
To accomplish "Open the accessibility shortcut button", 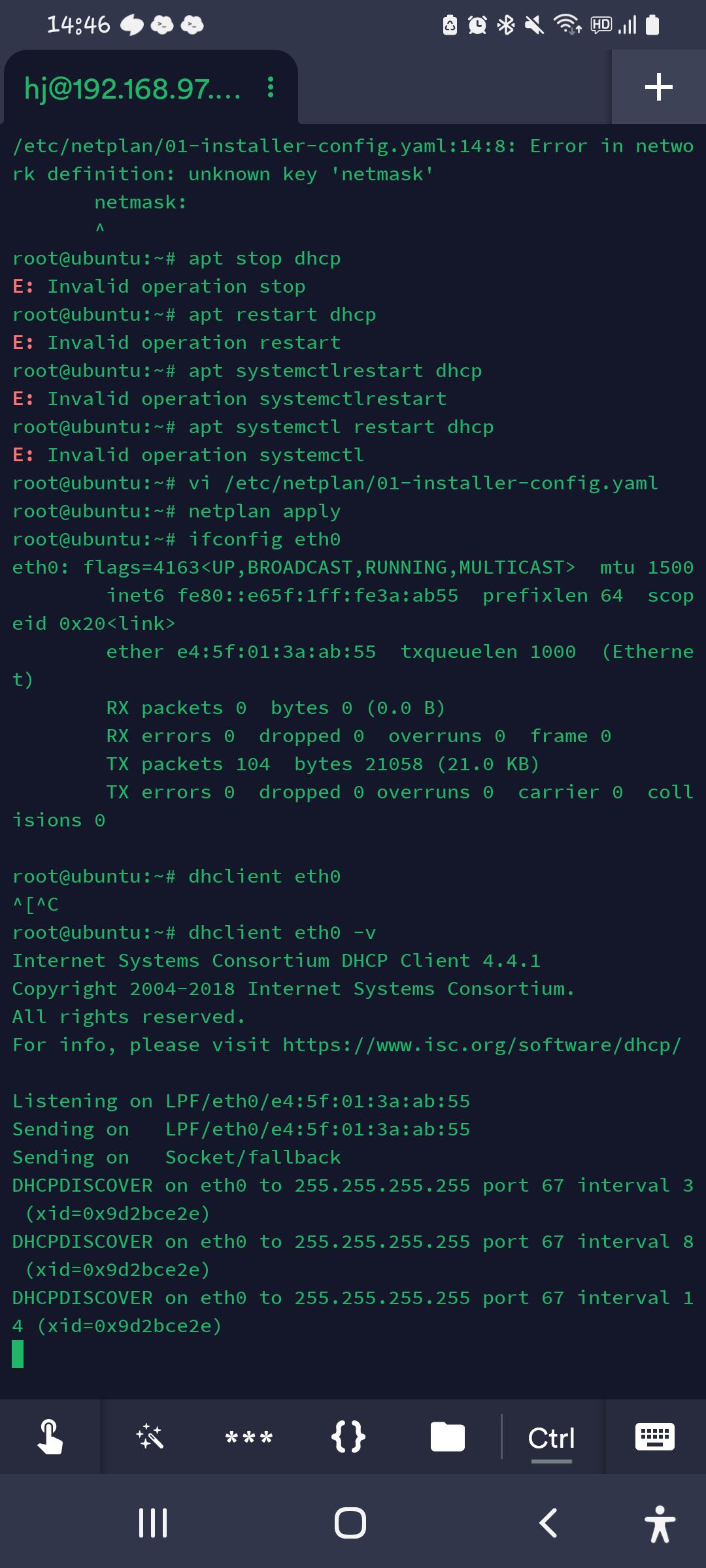I will pos(660,1524).
